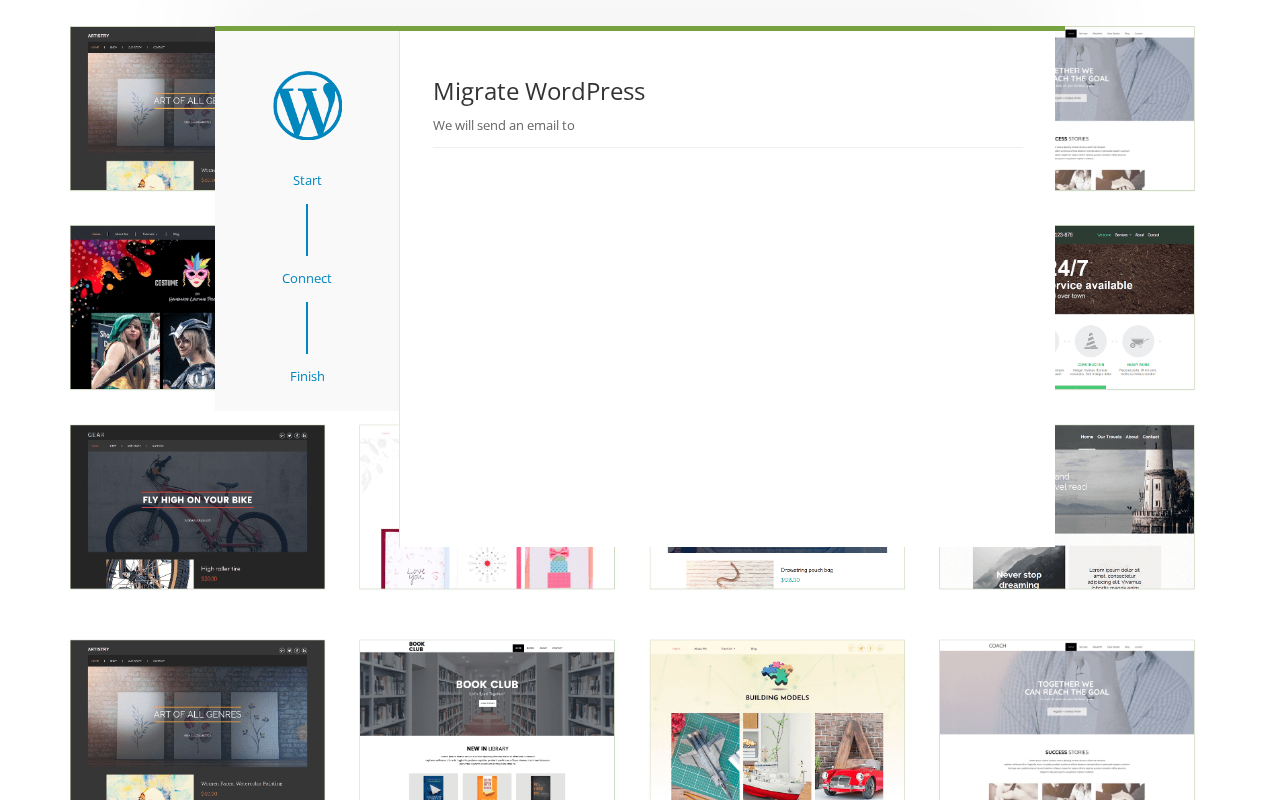Click the WordPress logo in the migration dialog
Screen dimensions: 1280x800
[x=308, y=106]
